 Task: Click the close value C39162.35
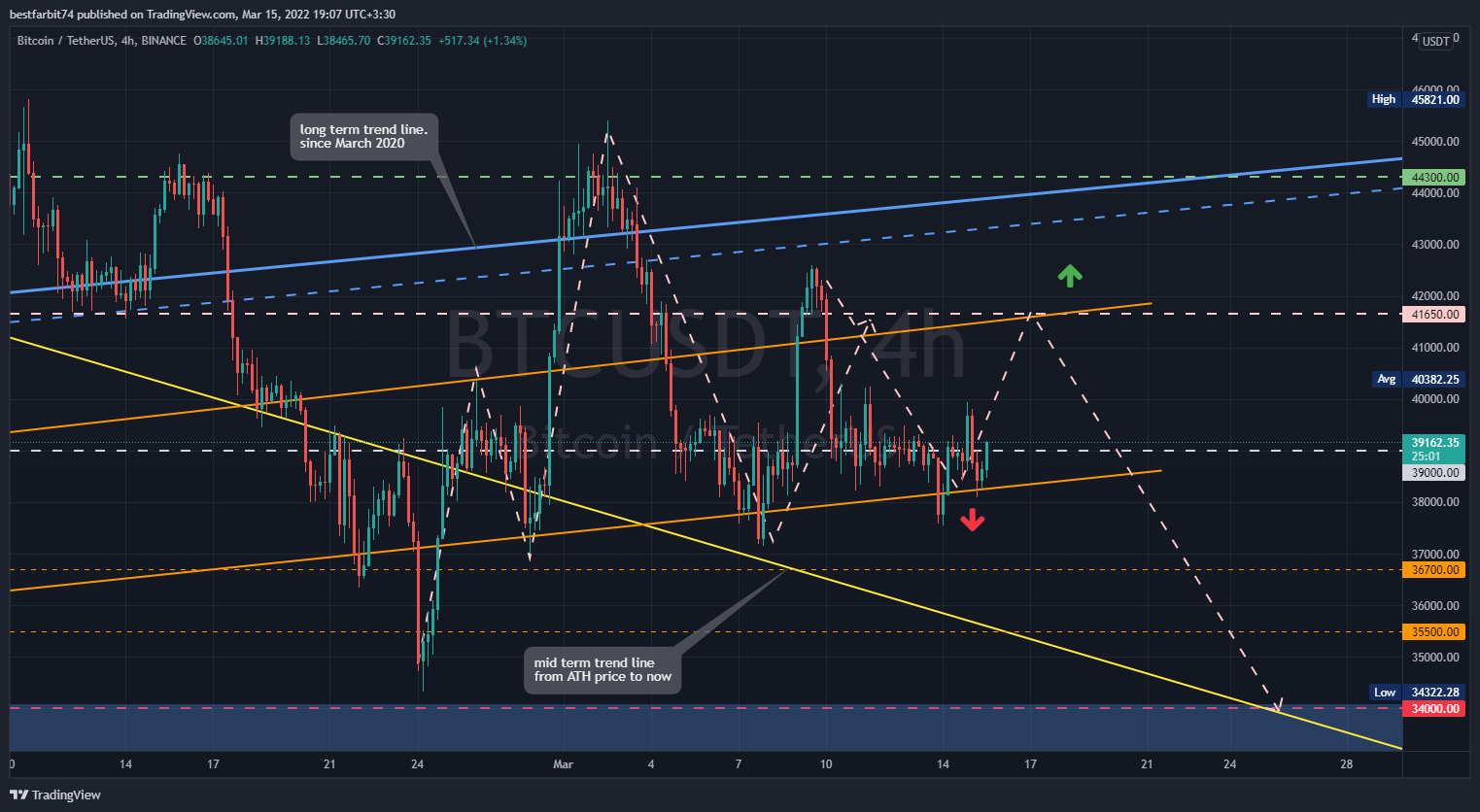[x=404, y=41]
